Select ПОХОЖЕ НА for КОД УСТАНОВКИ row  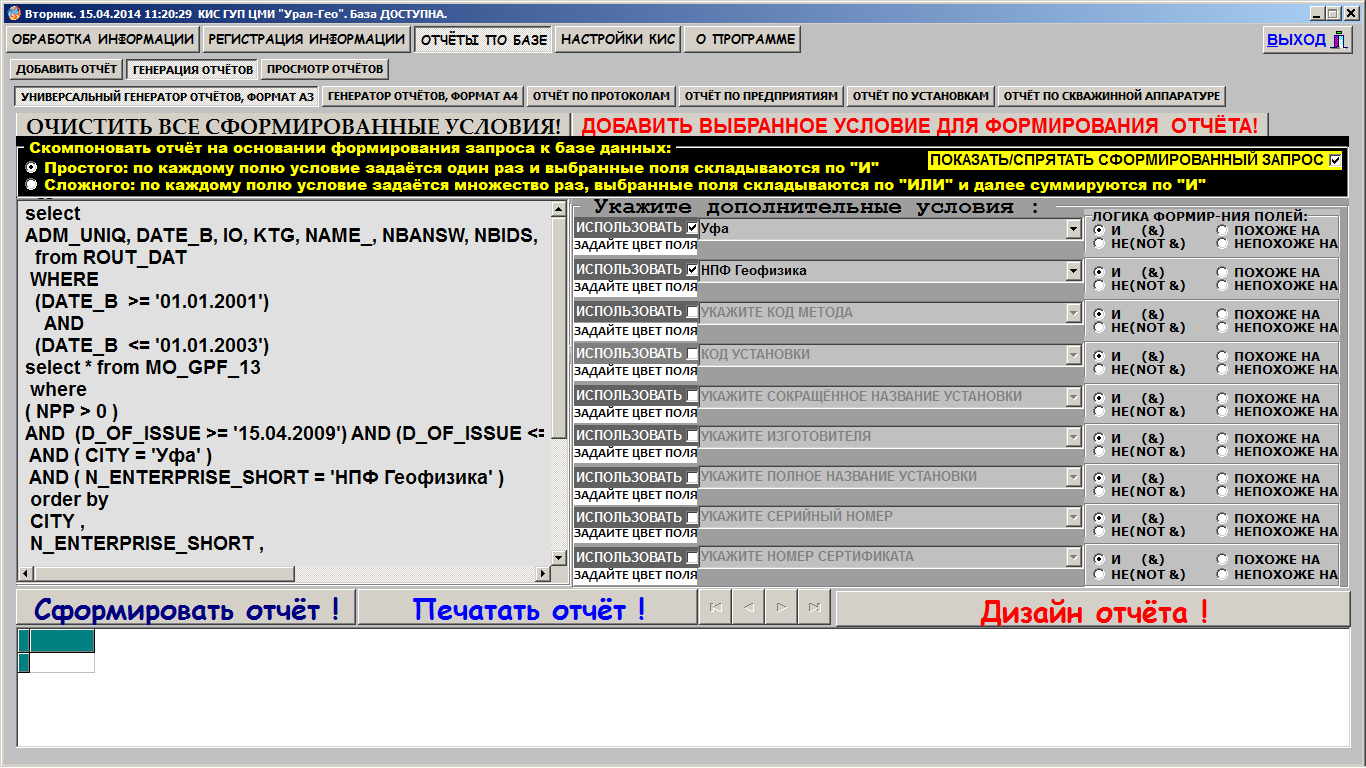[1222, 356]
